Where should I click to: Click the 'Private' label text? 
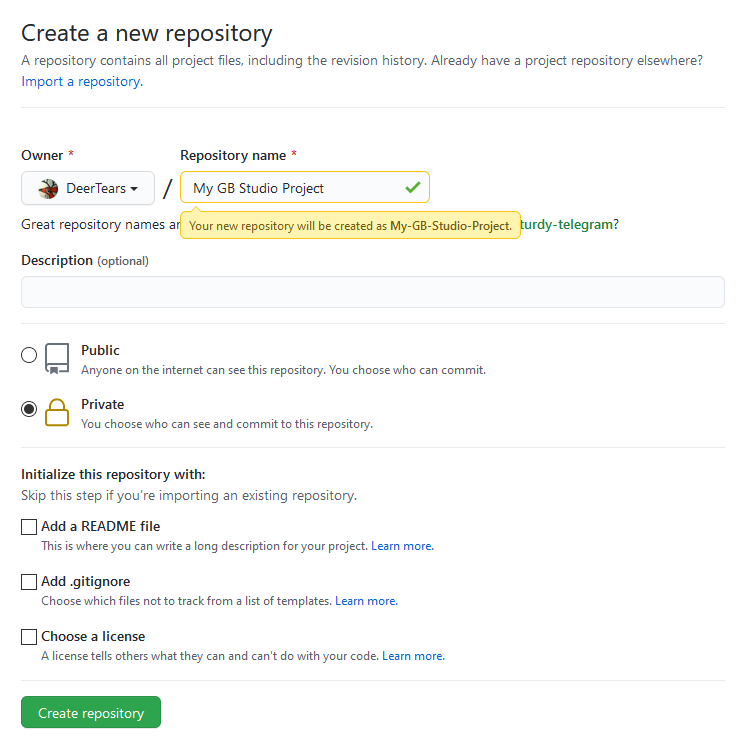[x=102, y=404]
